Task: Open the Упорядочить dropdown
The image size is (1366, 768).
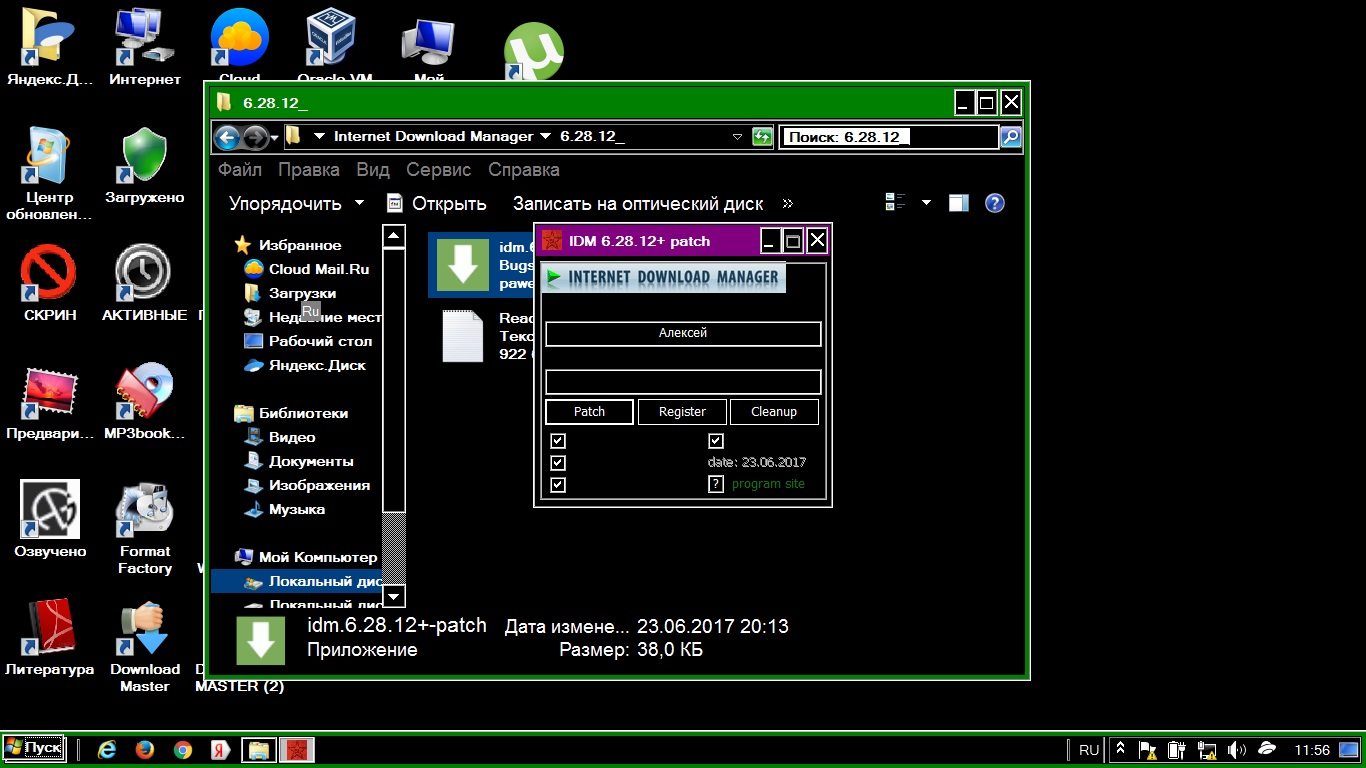Action: [x=297, y=204]
